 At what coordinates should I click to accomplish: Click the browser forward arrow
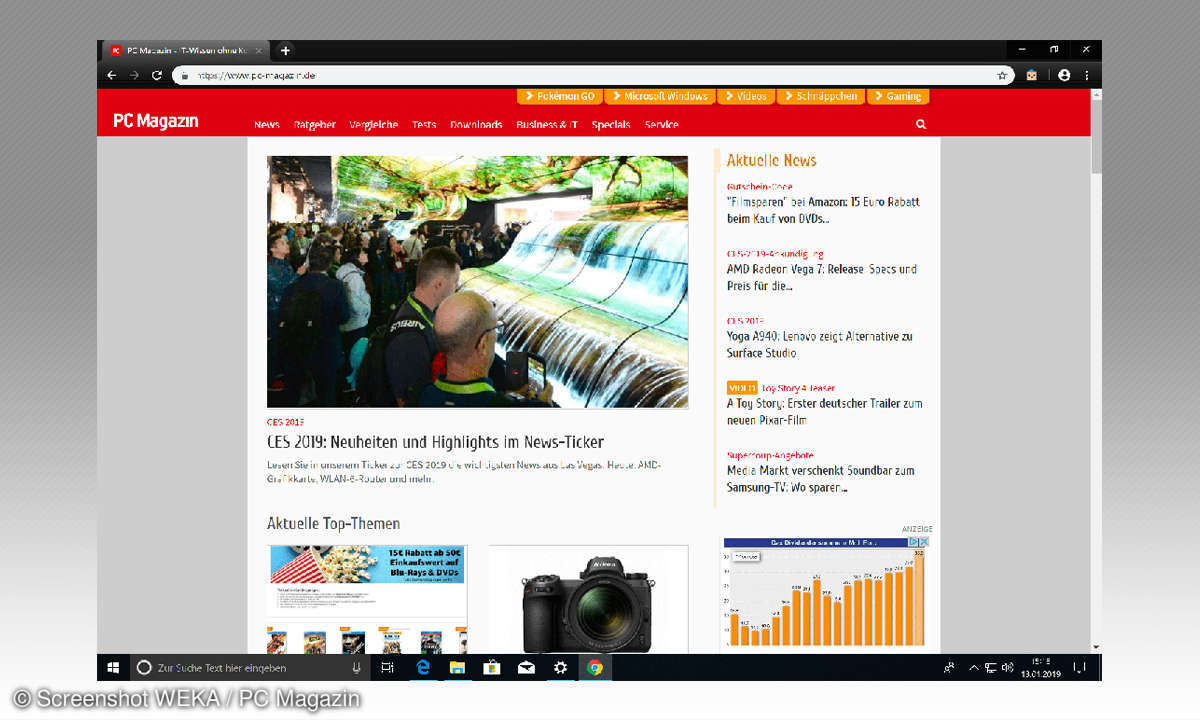pos(135,75)
